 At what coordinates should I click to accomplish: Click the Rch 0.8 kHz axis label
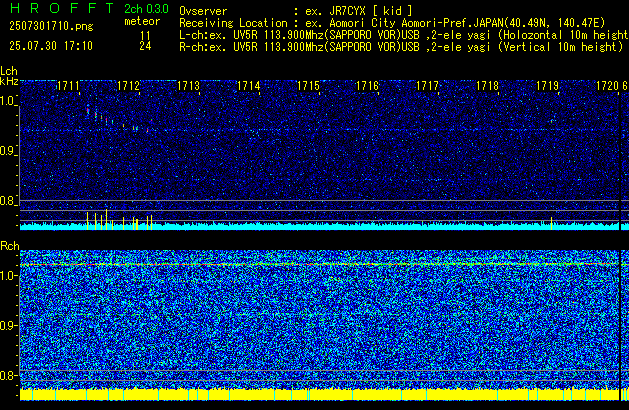click(x=8, y=375)
